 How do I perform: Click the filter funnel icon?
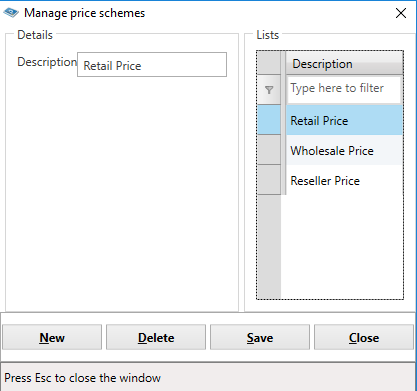269,90
